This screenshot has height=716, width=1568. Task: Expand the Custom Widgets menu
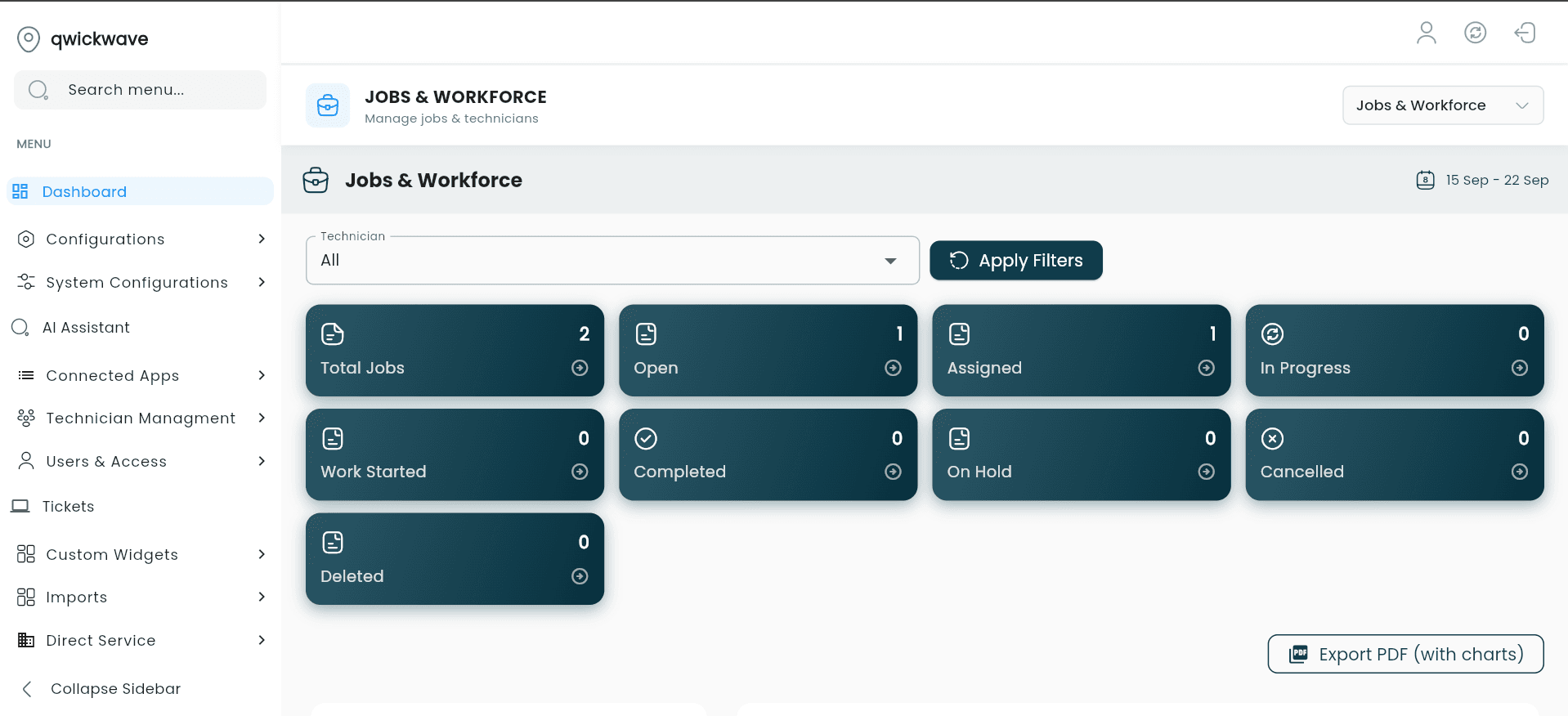tap(141, 554)
